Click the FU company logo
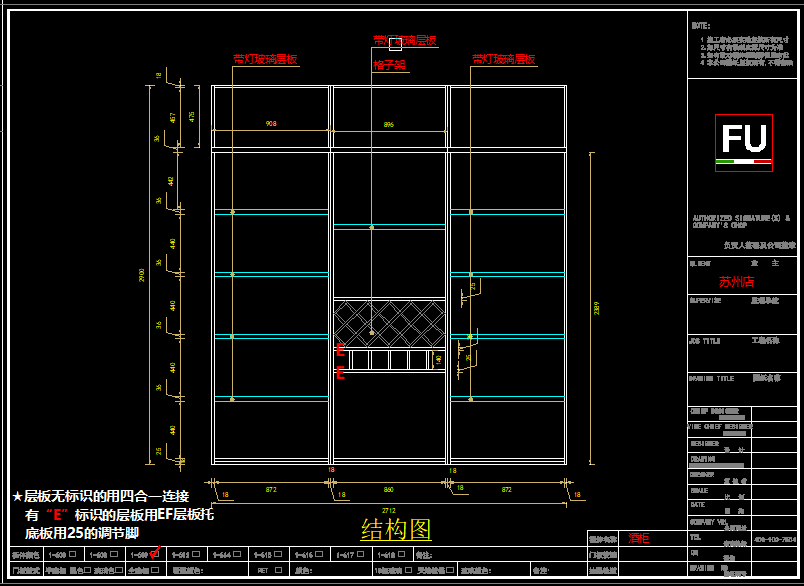Viewport: 804px width, 586px height. [x=744, y=143]
